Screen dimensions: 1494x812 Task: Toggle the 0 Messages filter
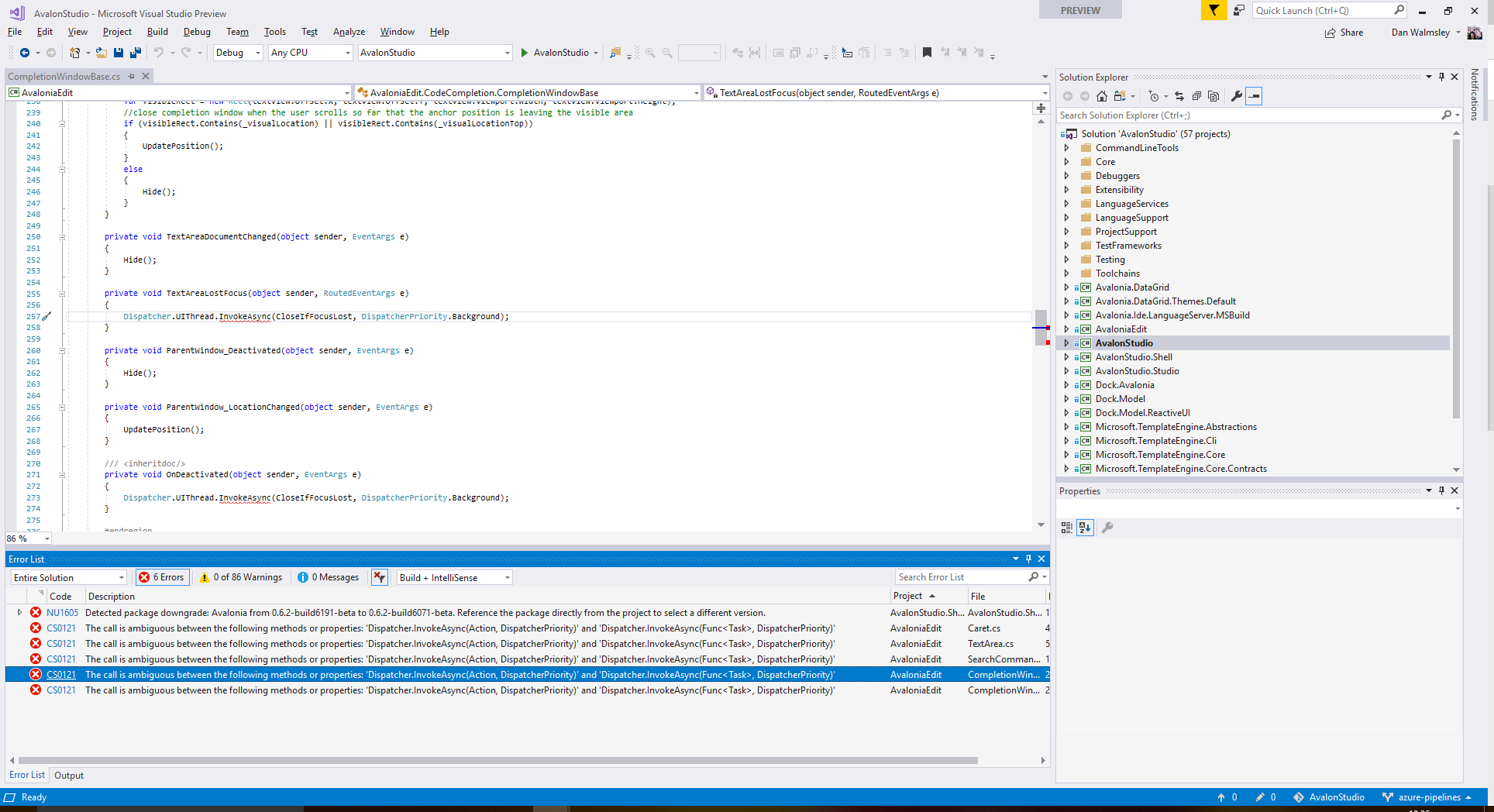[329, 577]
